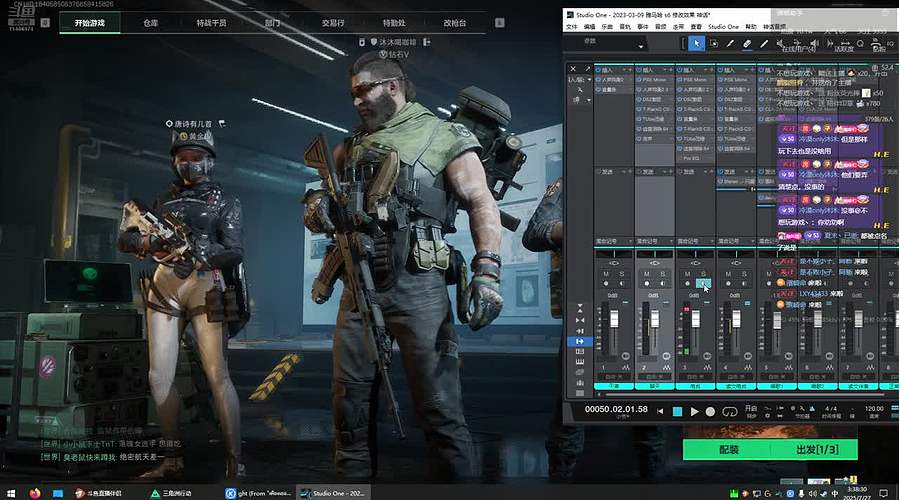Mute mixer channel 1

606,274
